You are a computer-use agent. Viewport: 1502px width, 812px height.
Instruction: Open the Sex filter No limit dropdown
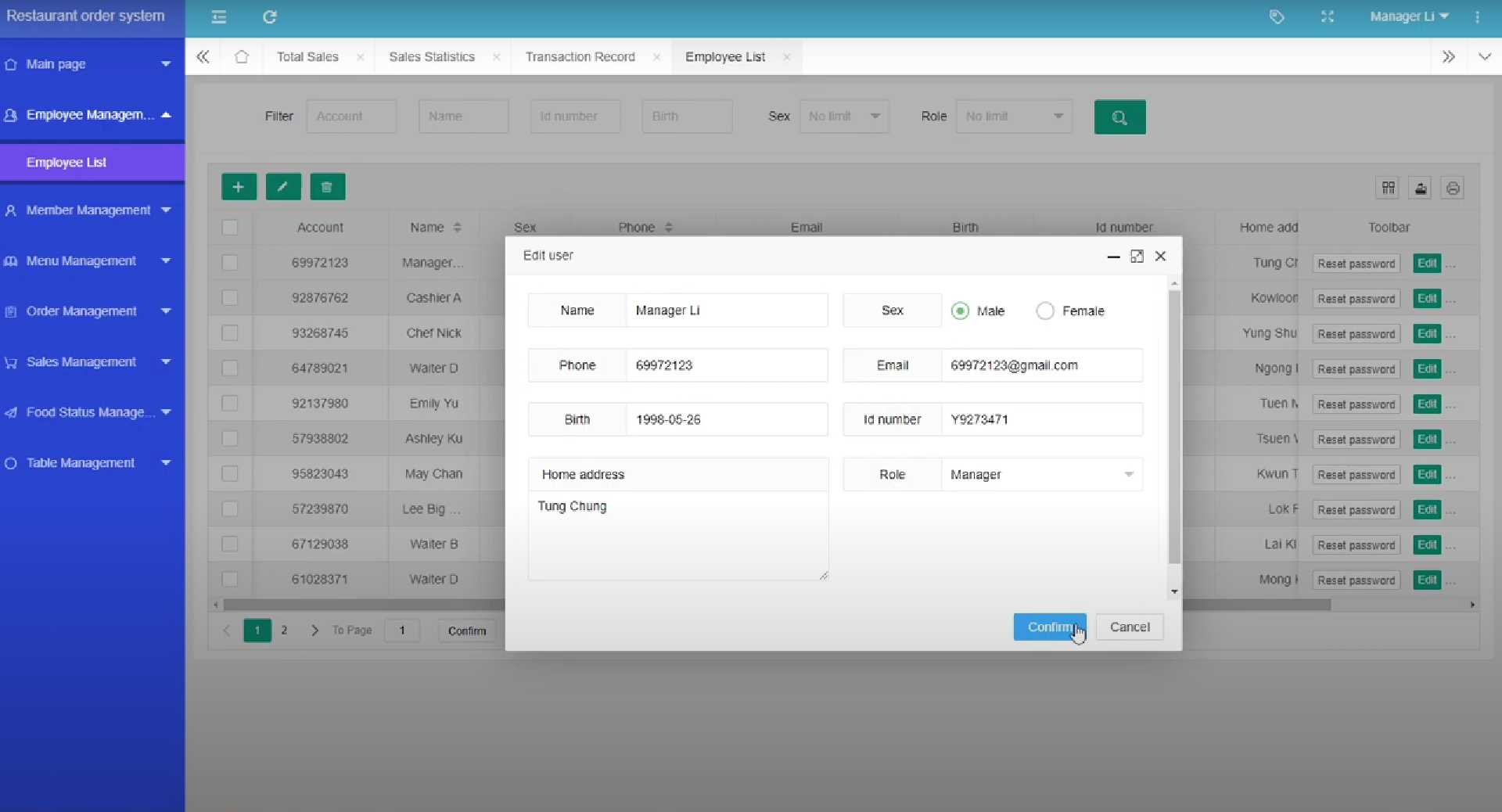843,117
